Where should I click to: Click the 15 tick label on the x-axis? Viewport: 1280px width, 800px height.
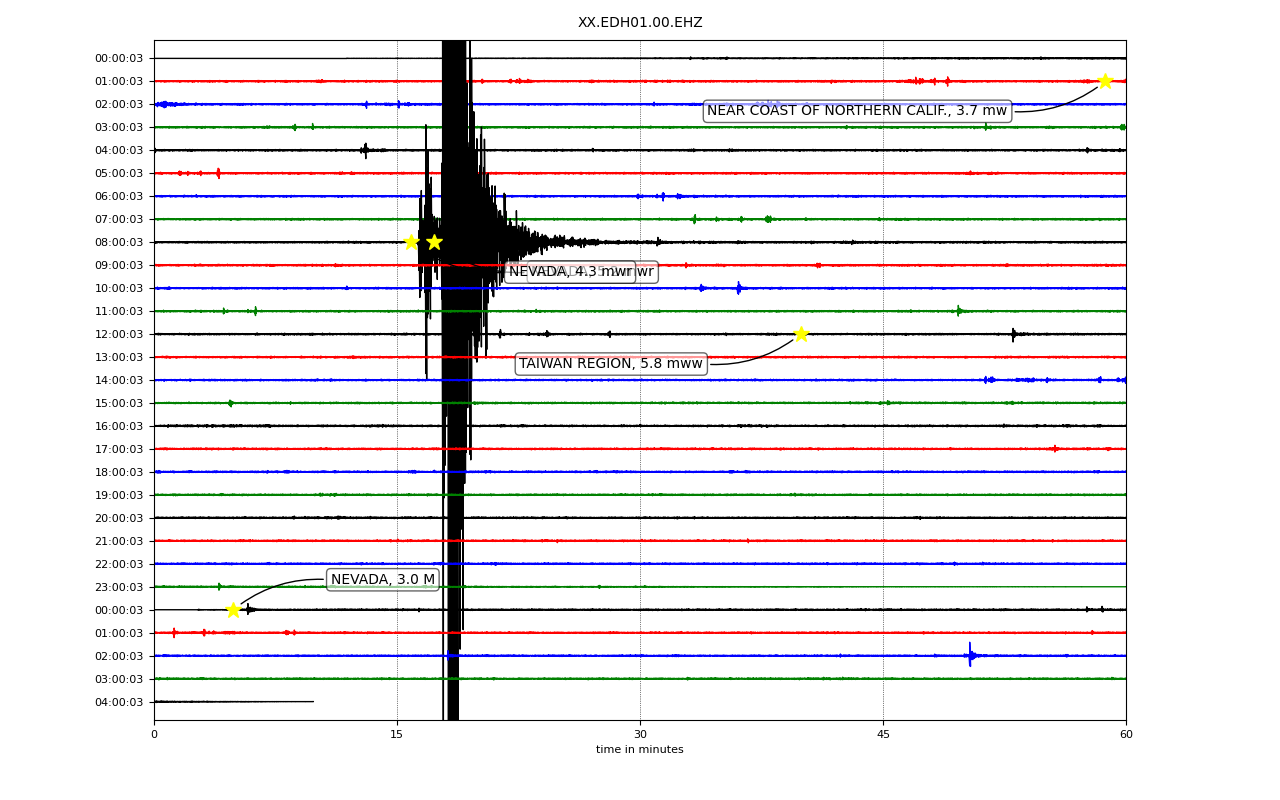(397, 735)
